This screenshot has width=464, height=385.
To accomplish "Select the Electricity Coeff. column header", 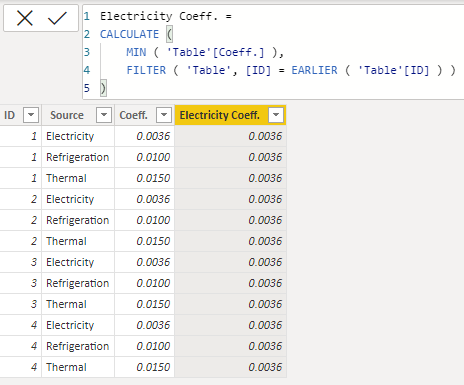I will [230, 115].
